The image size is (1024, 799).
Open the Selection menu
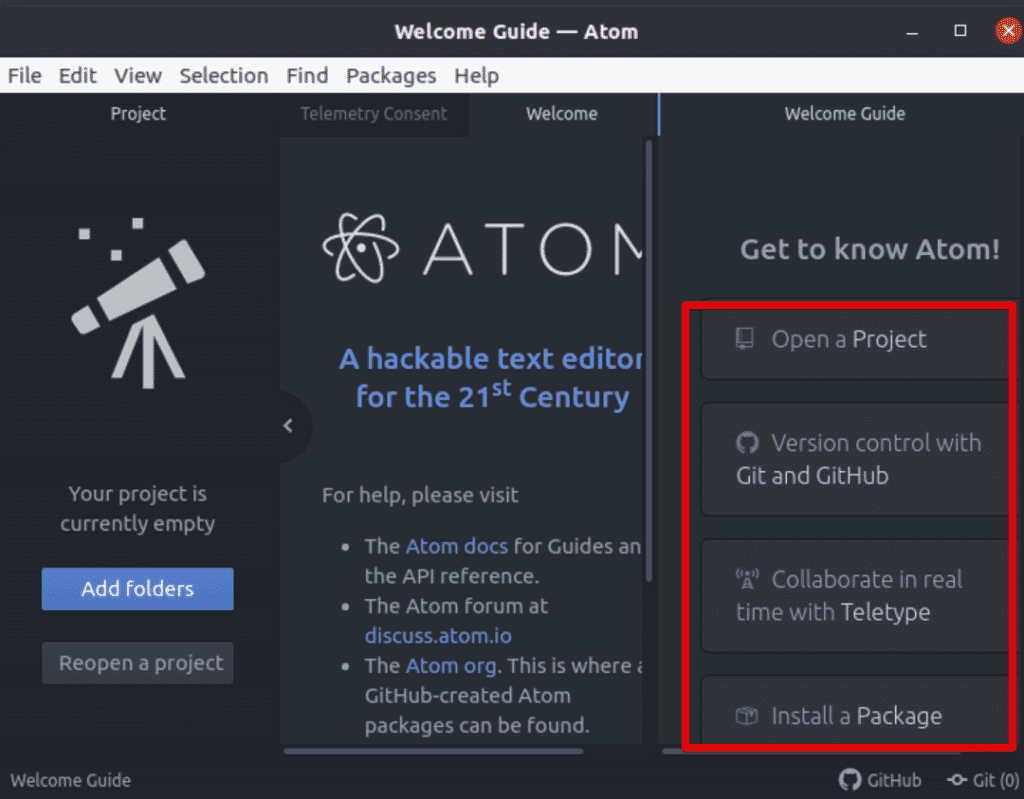[x=223, y=76]
